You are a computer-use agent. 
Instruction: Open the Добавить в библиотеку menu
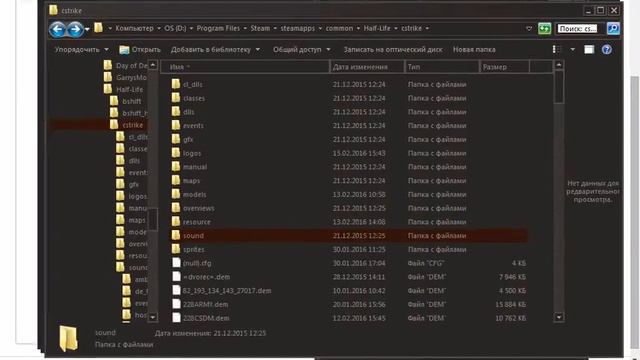(216, 49)
